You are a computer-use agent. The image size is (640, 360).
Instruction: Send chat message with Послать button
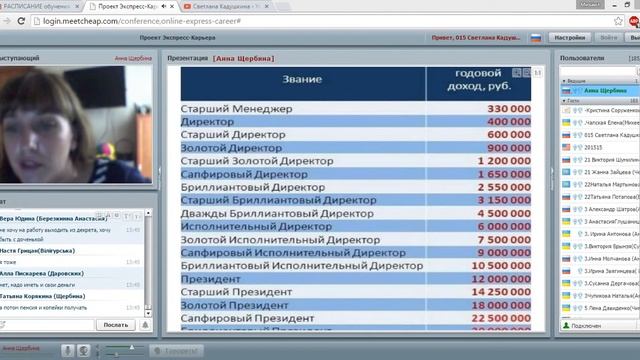pos(116,325)
